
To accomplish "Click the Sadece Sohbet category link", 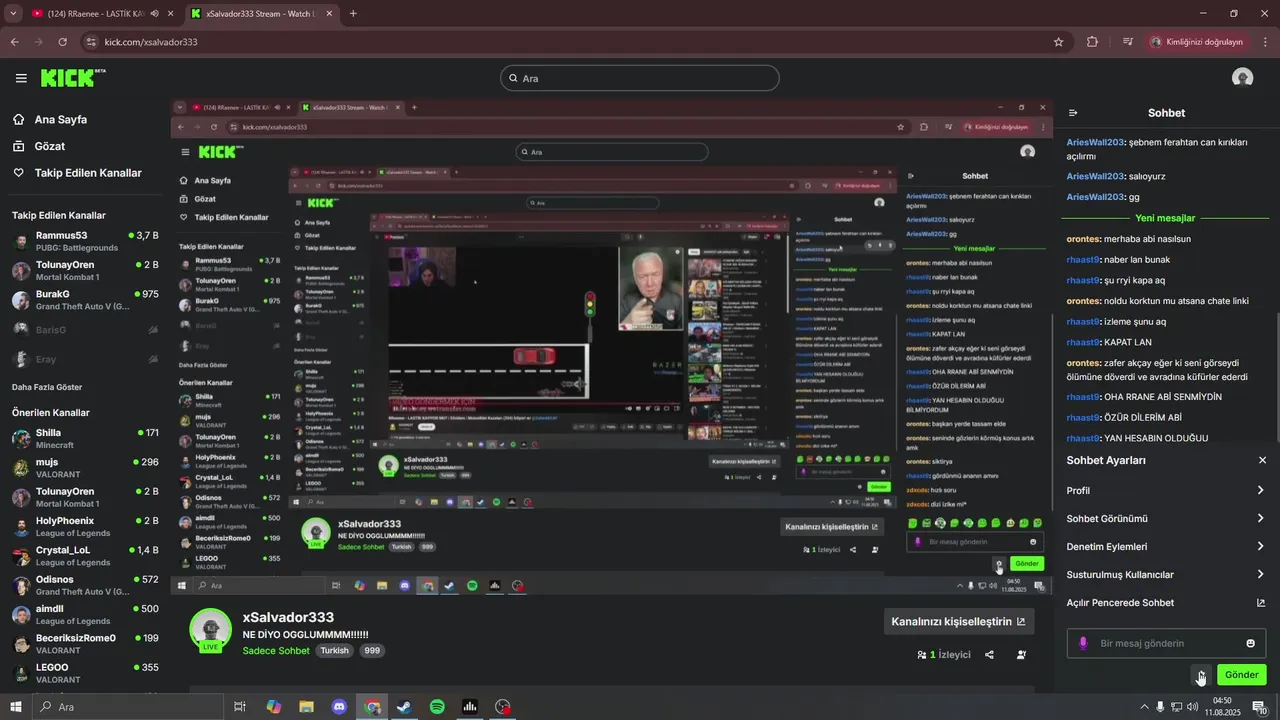I will coord(276,650).
